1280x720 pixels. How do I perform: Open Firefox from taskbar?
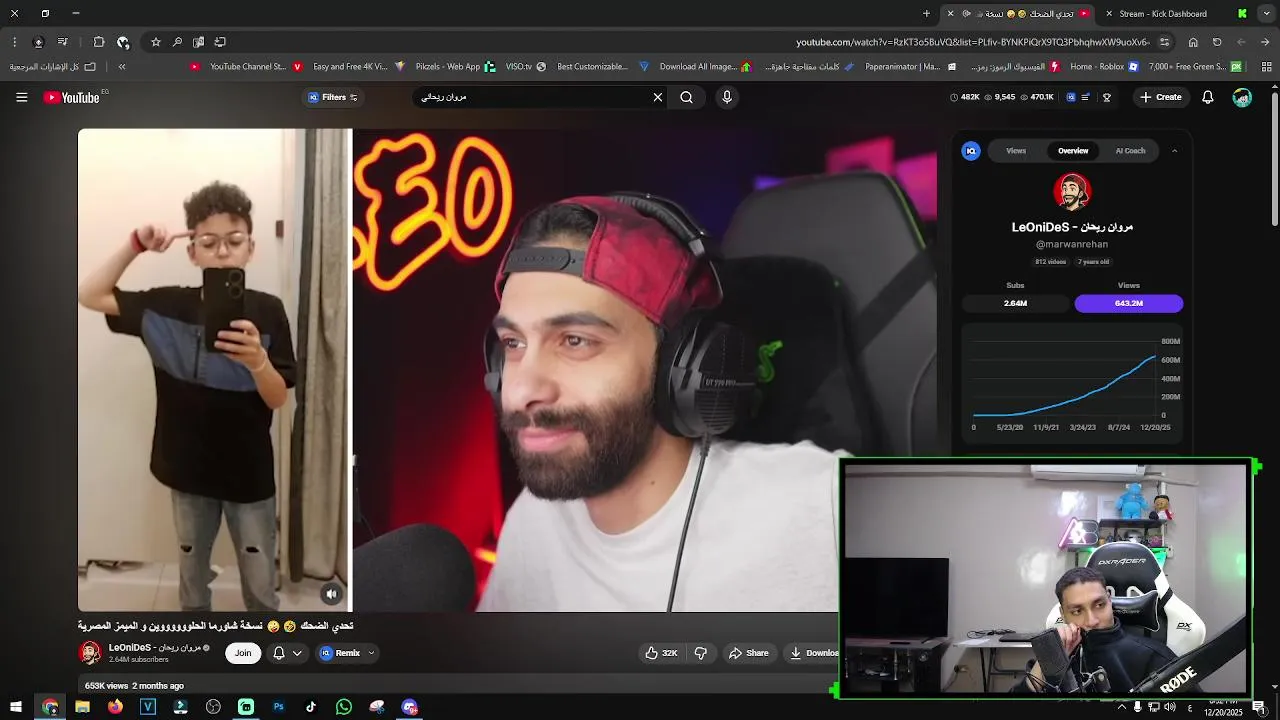point(115,707)
